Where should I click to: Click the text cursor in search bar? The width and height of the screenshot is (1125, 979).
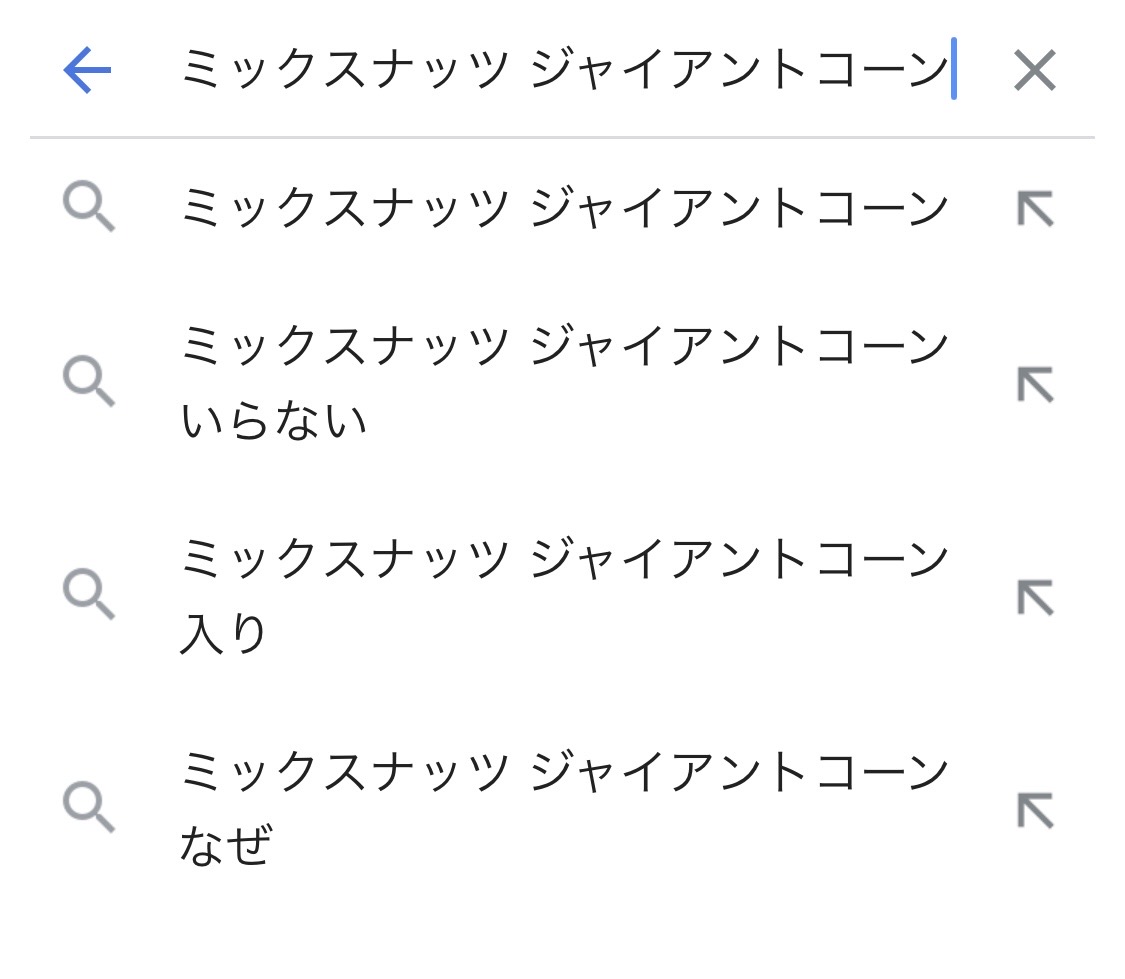click(x=954, y=69)
